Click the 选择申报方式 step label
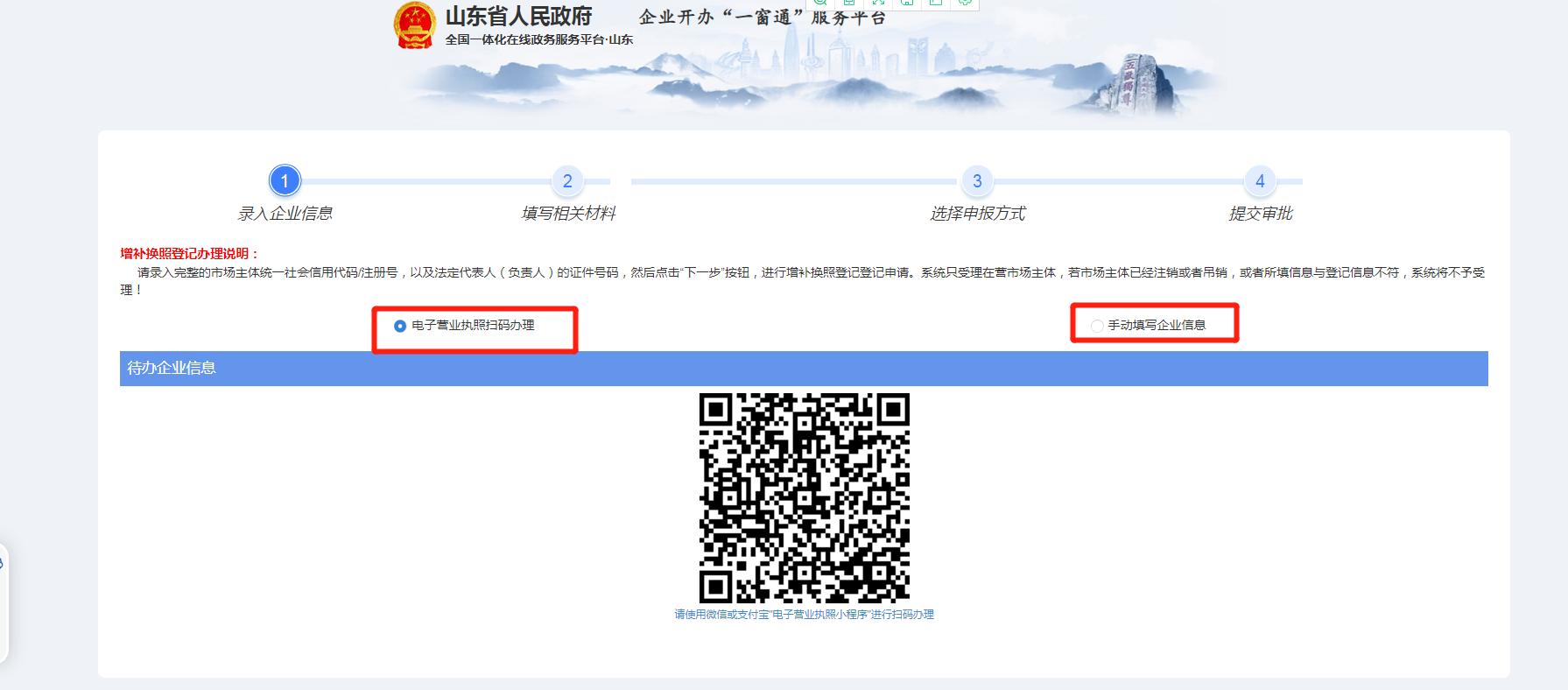This screenshot has width=1568, height=690. click(x=977, y=214)
